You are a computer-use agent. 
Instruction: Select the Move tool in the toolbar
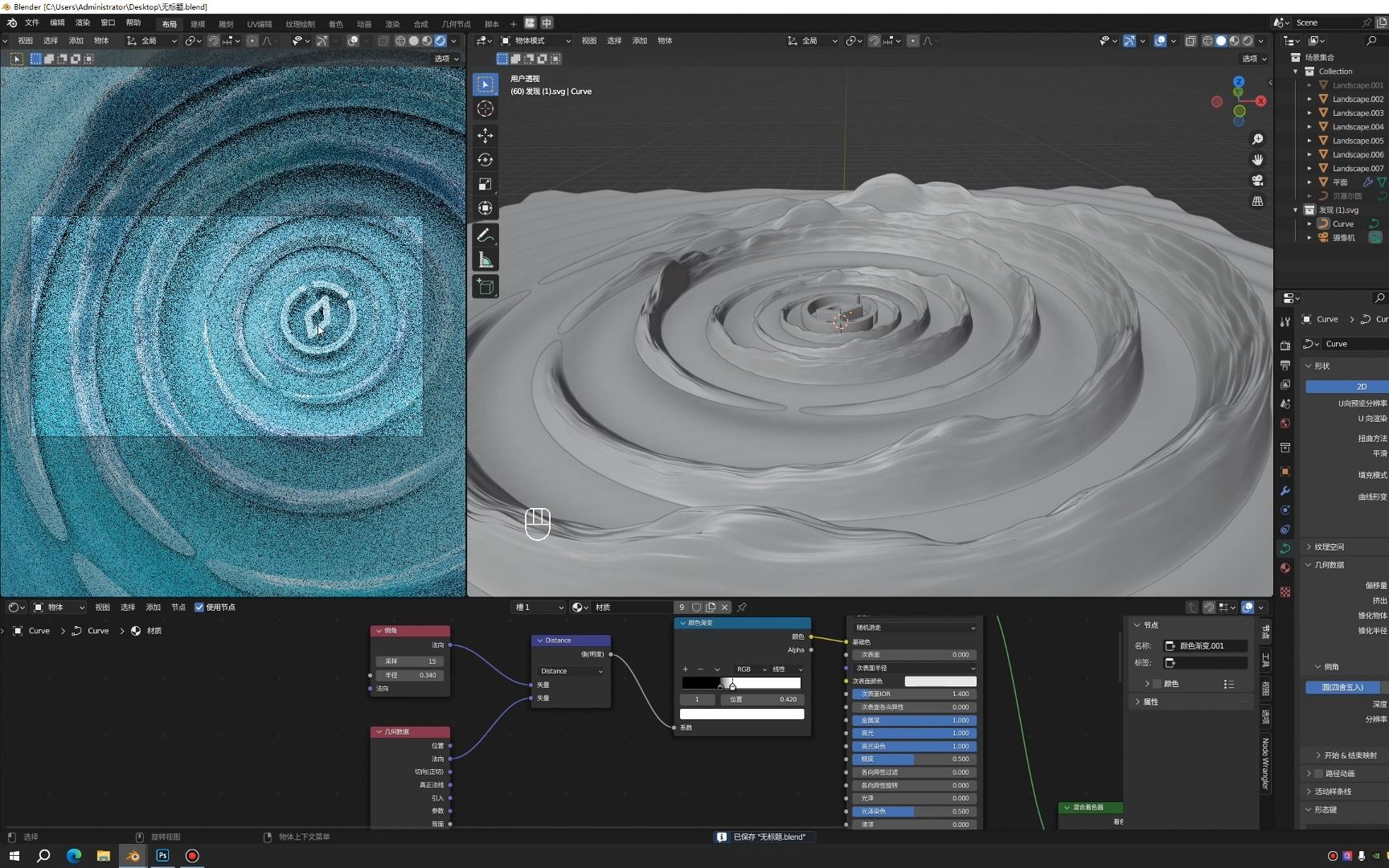(486, 134)
